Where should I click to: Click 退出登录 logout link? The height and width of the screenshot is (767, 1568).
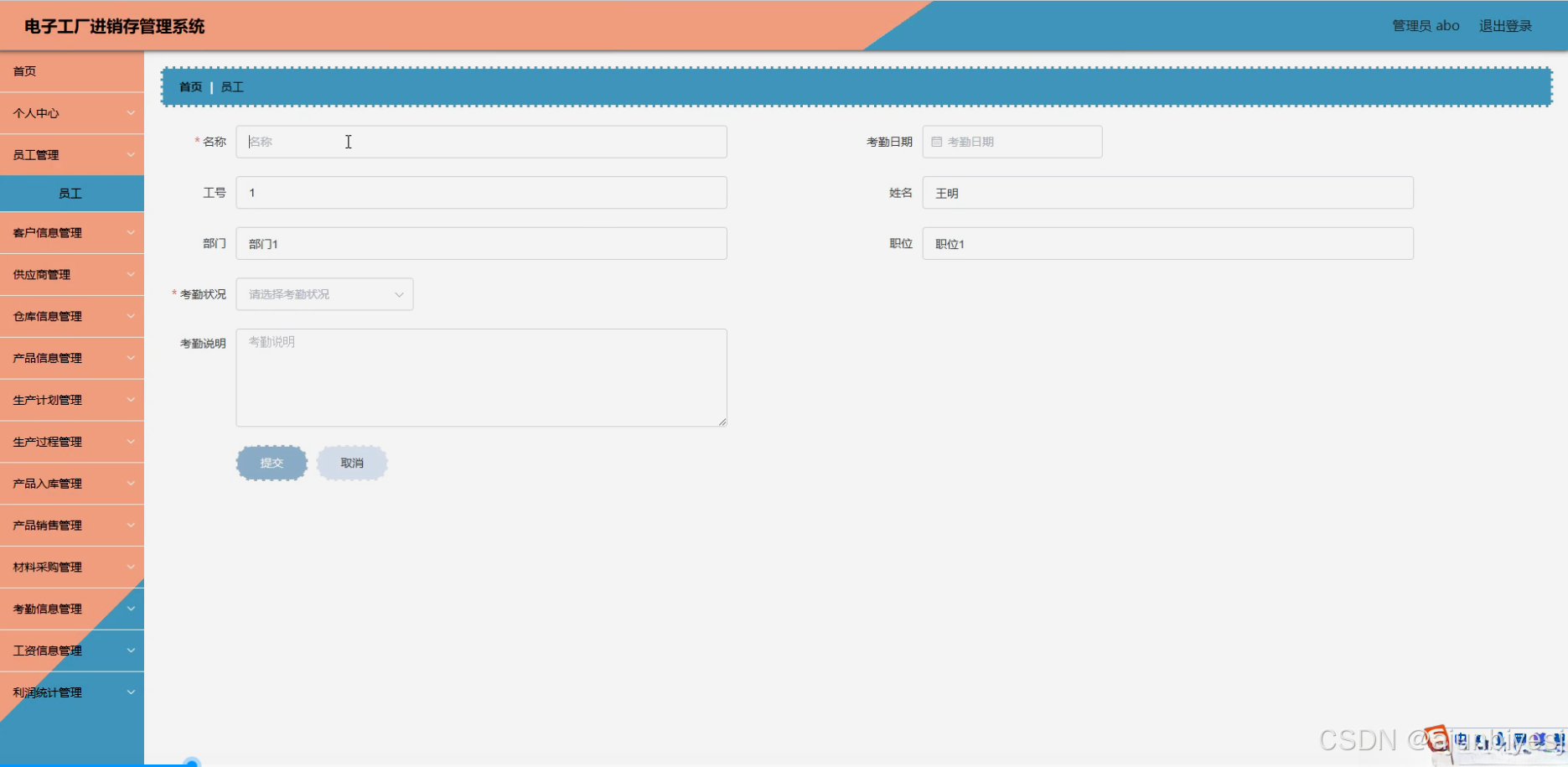1505,26
